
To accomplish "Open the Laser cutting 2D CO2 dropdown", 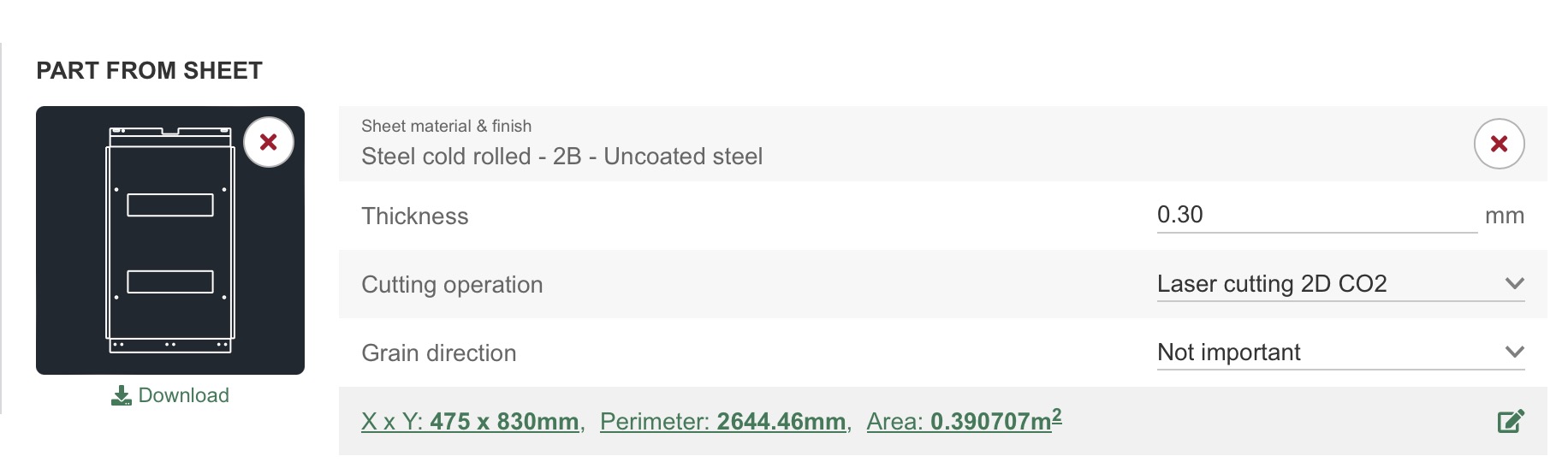I will coord(1327,284).
